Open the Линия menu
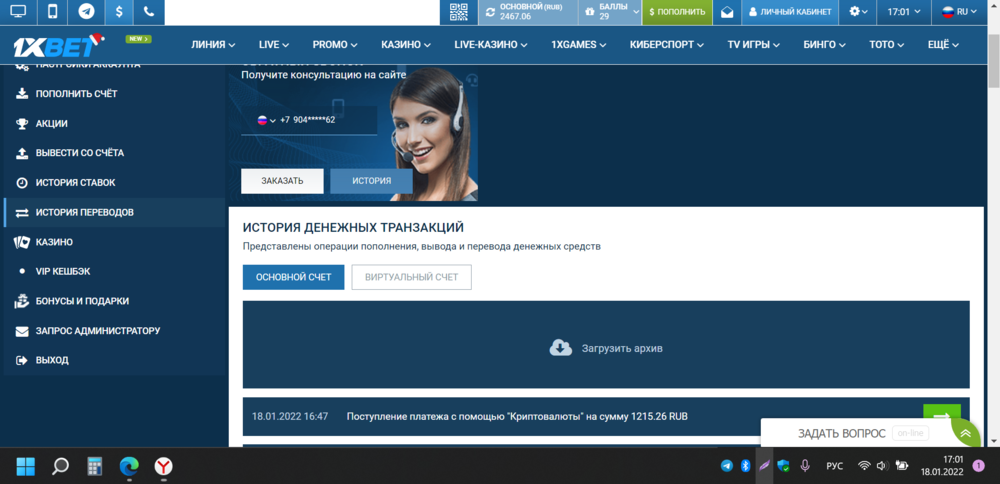1000x484 pixels. click(213, 45)
